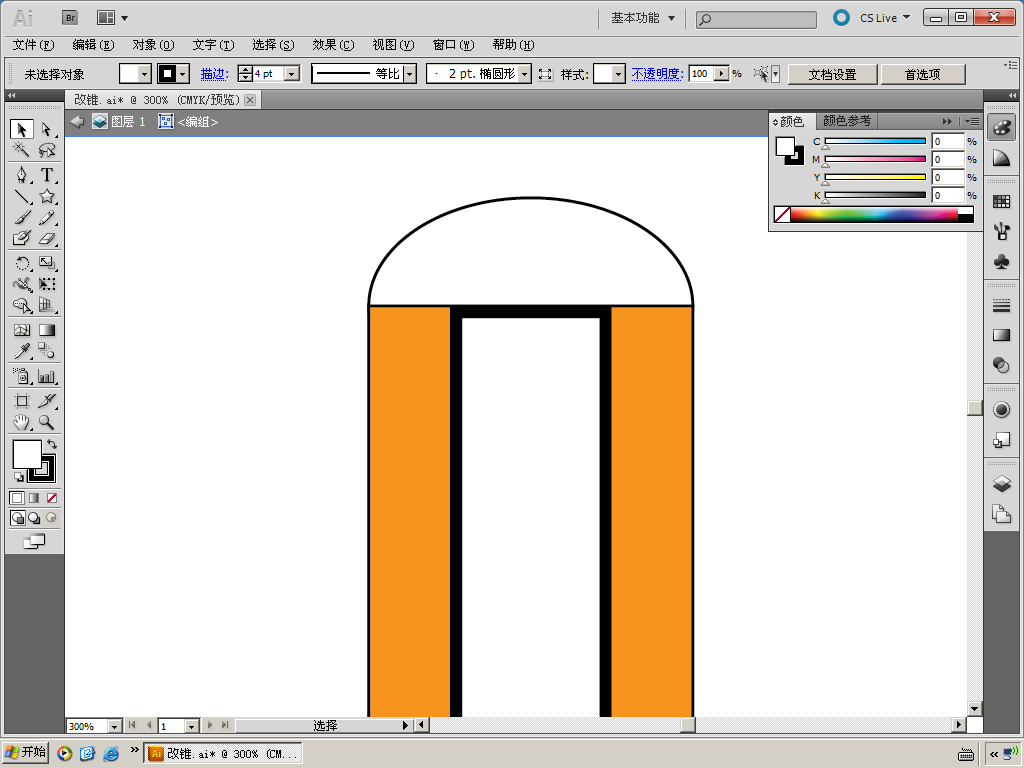Open the zoom level dropdown
This screenshot has height=768, width=1024.
click(x=113, y=726)
